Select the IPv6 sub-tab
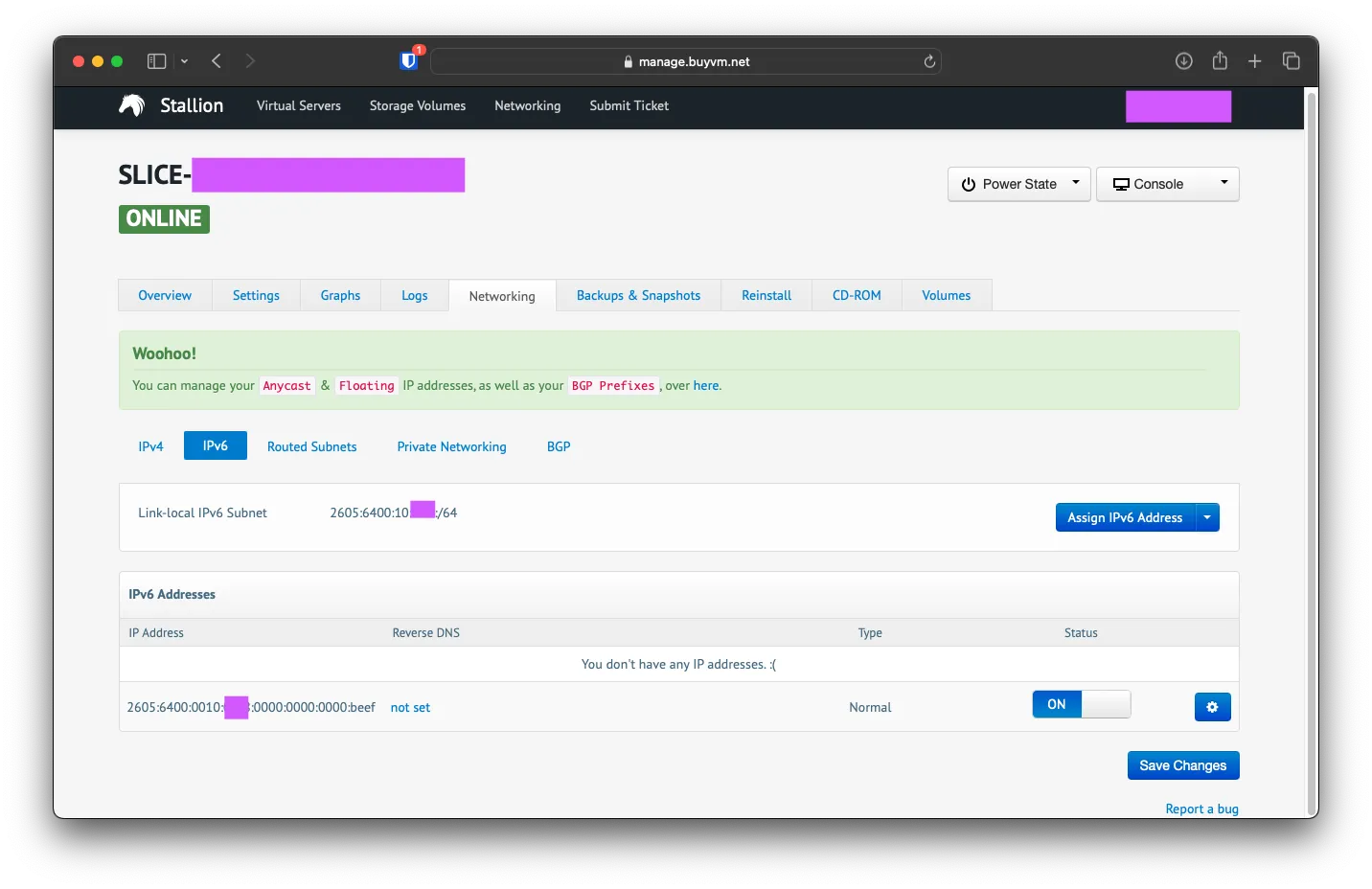The image size is (1372, 889). (216, 445)
